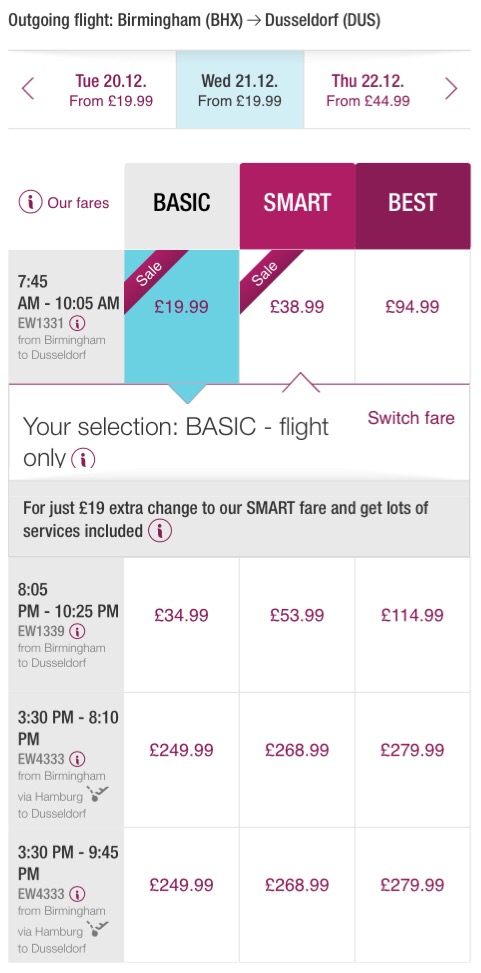This screenshot has height=973, width=481.
Task: Open info icon for 3:30 PM - 8:10 PM flight
Action: tap(78, 759)
